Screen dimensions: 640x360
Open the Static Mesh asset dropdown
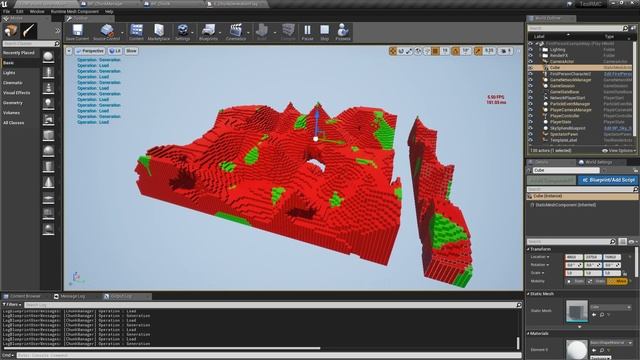pyautogui.click(x=611, y=307)
